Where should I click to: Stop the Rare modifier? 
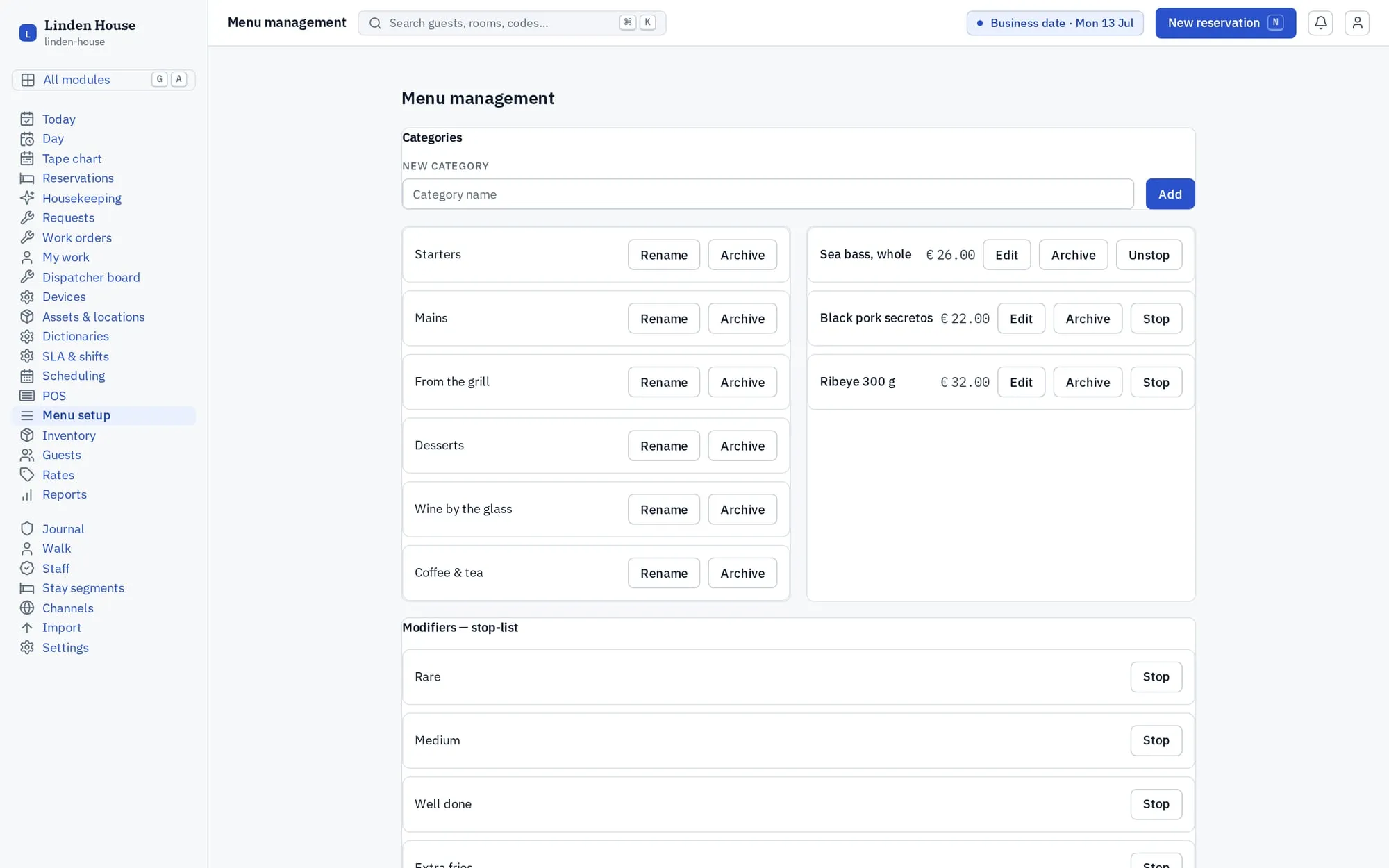1156,677
